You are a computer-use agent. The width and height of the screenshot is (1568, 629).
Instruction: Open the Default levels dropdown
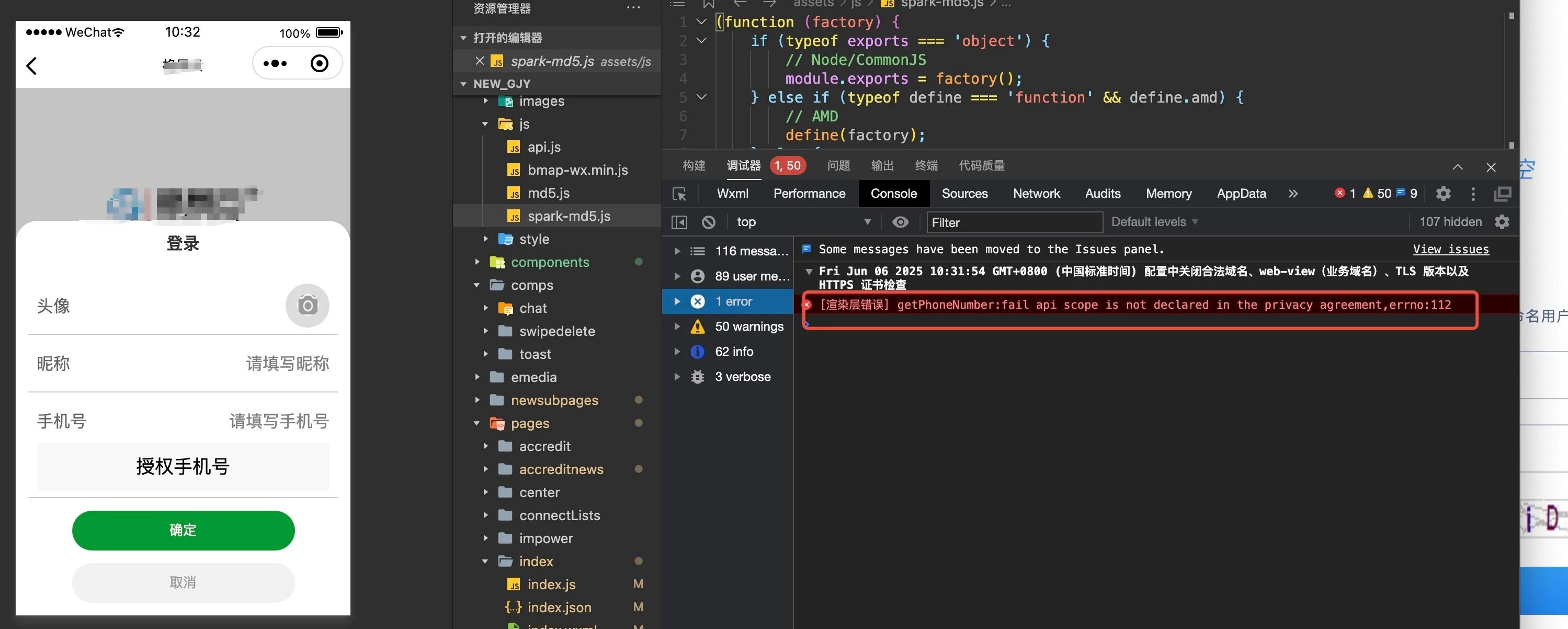click(x=1154, y=222)
